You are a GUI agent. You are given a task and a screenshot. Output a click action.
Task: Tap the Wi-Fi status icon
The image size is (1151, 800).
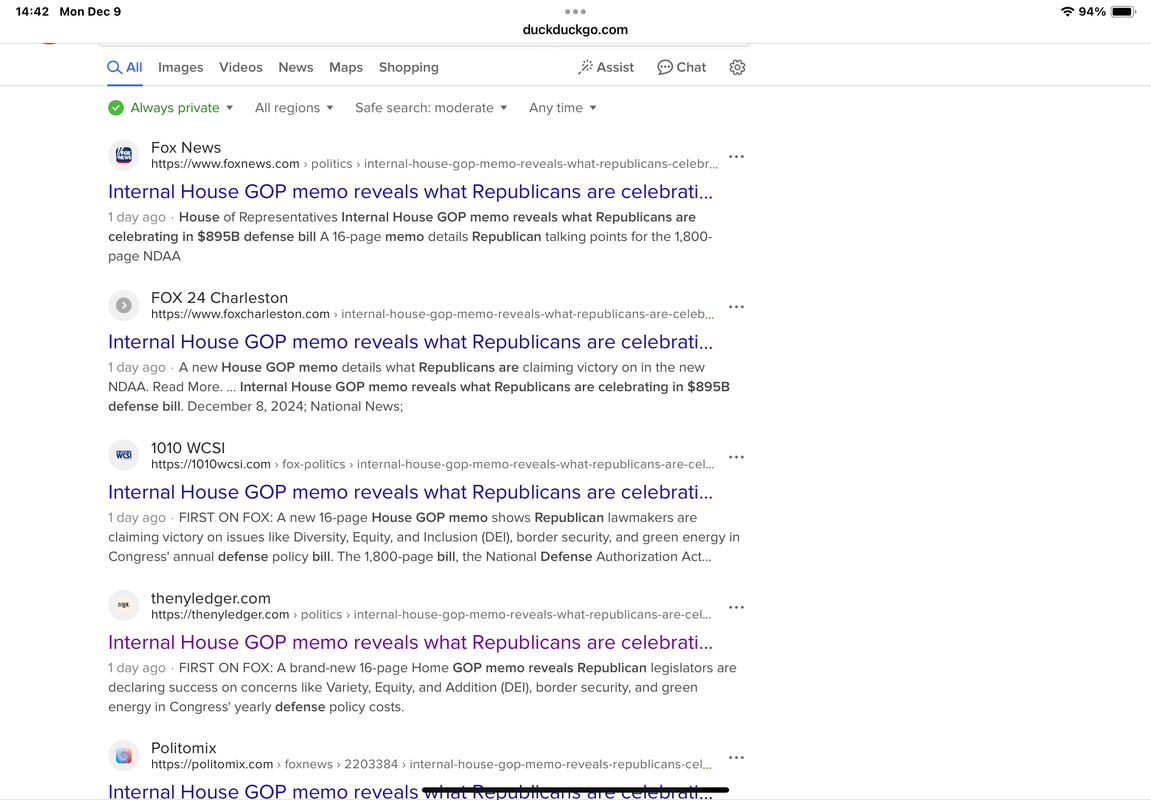coord(1067,12)
